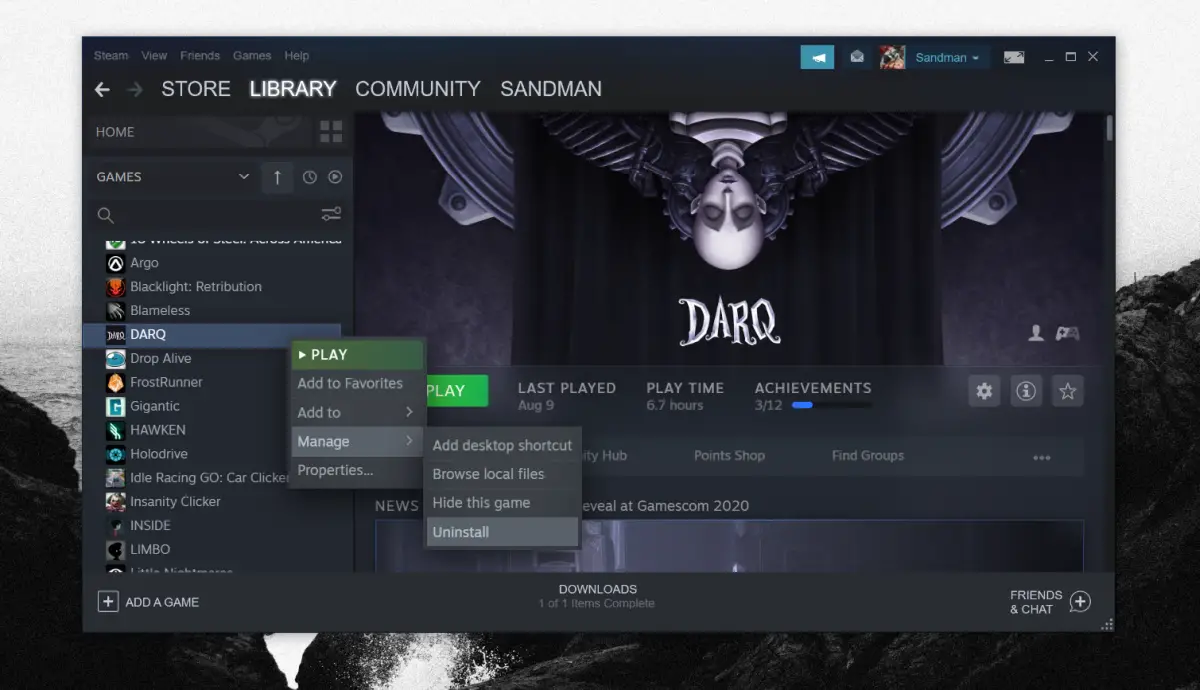The width and height of the screenshot is (1200, 690).
Task: Open DARQ settings gear icon
Action: coord(984,391)
